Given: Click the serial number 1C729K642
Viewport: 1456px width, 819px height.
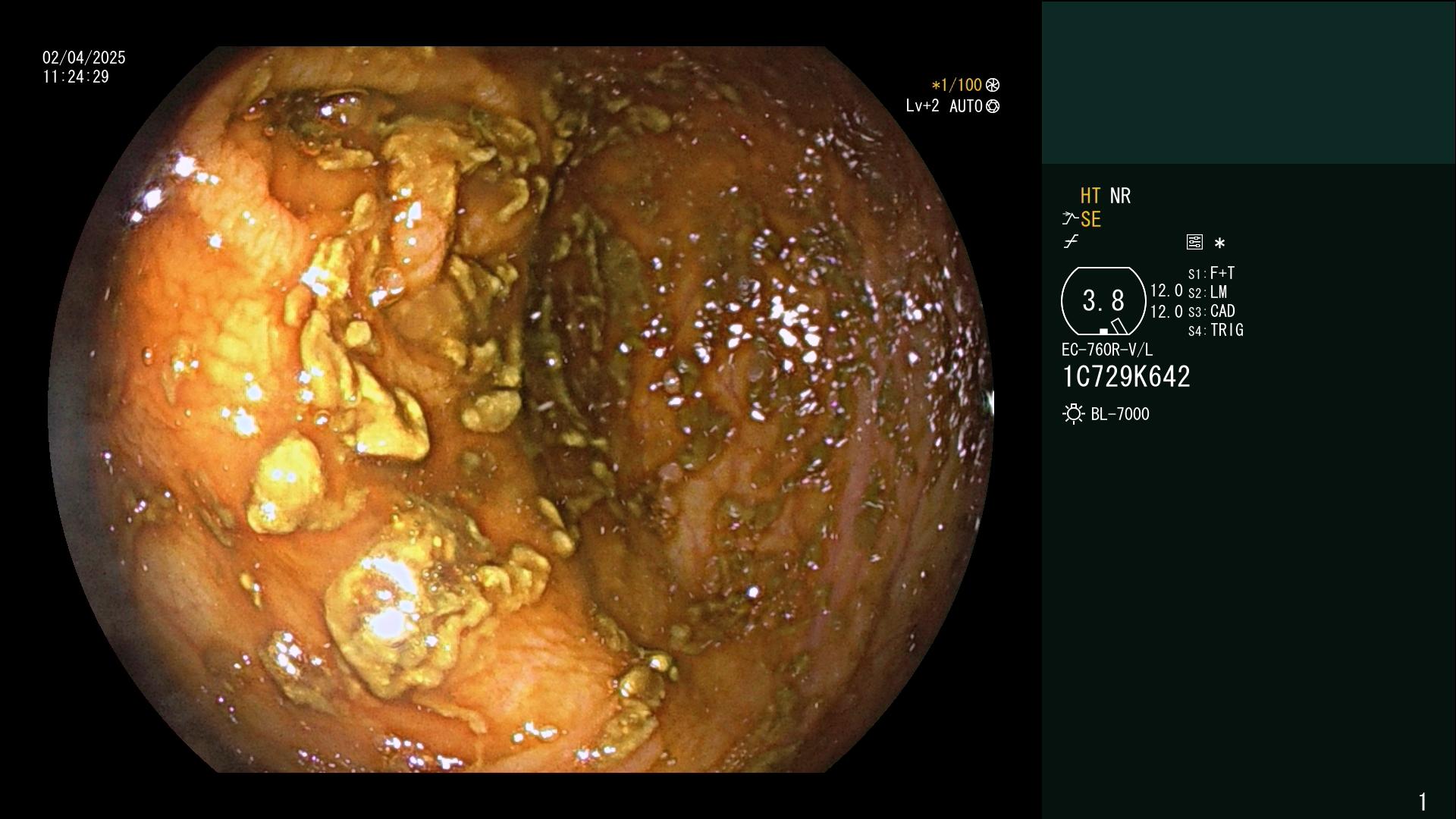Looking at the screenshot, I should pos(1126,377).
